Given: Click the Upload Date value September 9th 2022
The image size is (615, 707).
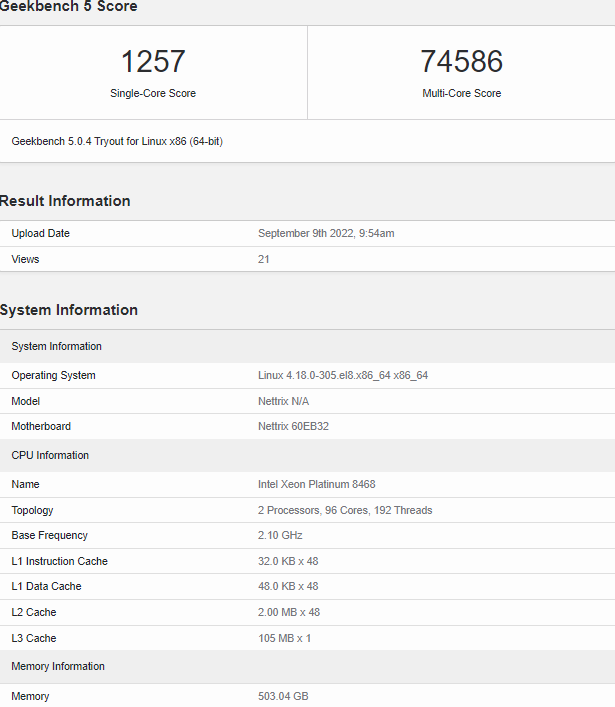Looking at the screenshot, I should pyautogui.click(x=326, y=233).
